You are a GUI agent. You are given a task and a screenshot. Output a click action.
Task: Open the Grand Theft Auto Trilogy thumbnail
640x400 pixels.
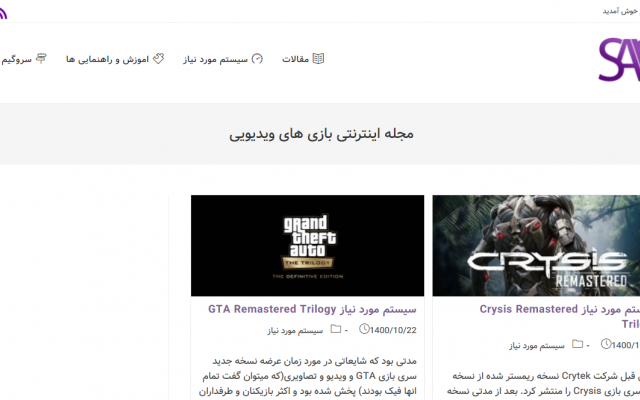(x=307, y=245)
